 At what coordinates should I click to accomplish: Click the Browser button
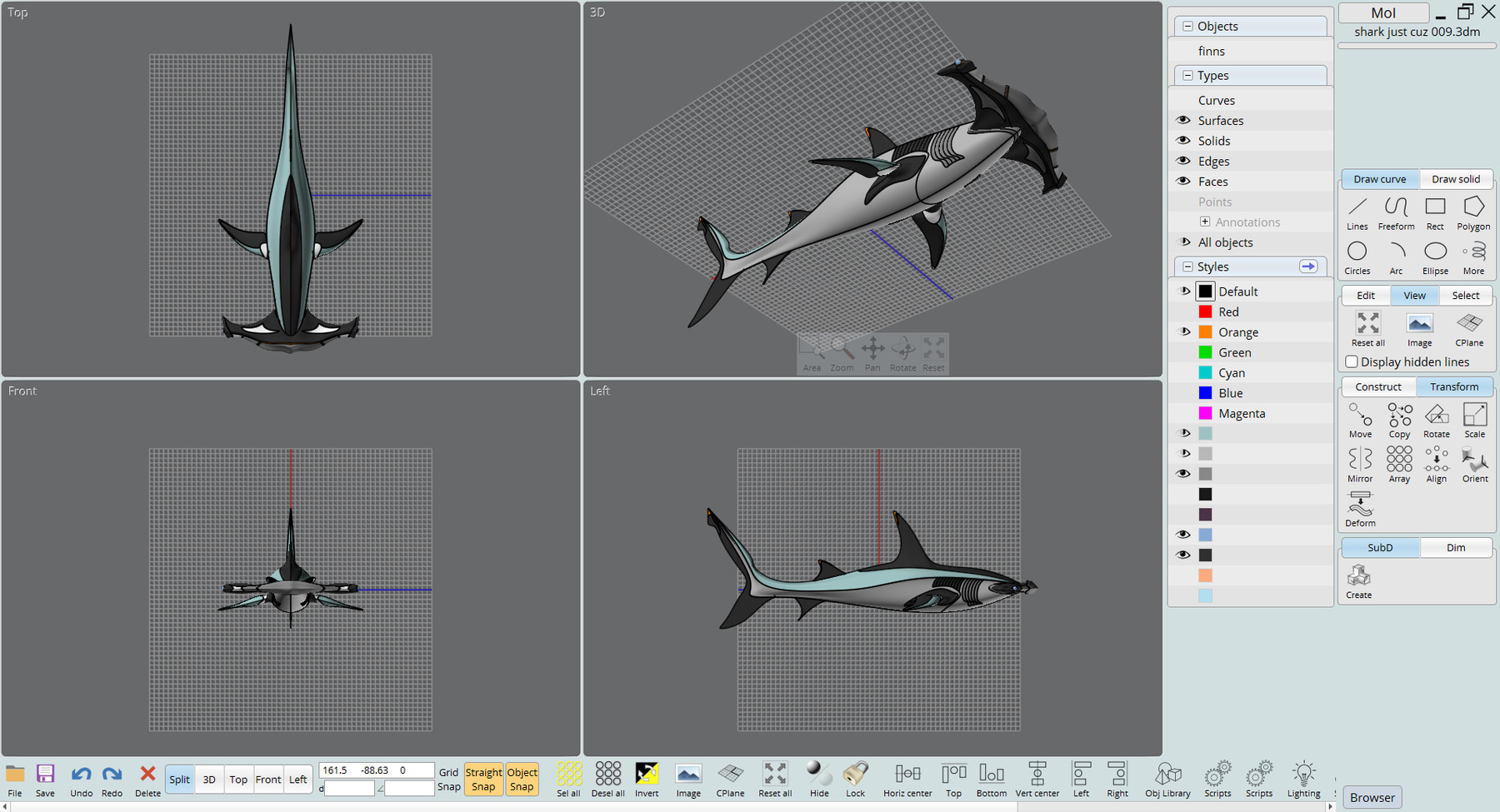[x=1372, y=797]
